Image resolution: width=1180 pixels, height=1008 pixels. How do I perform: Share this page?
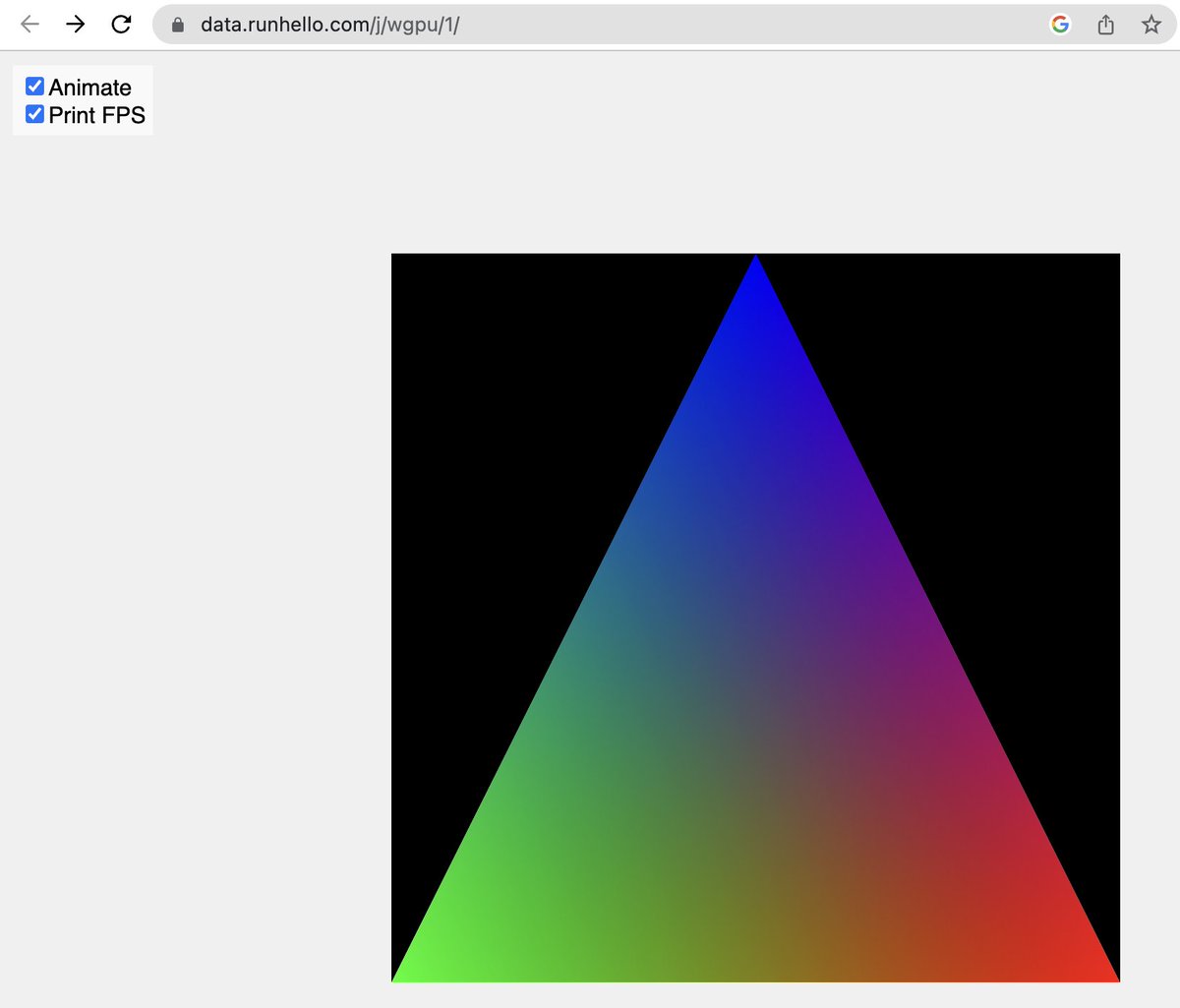(x=1106, y=25)
